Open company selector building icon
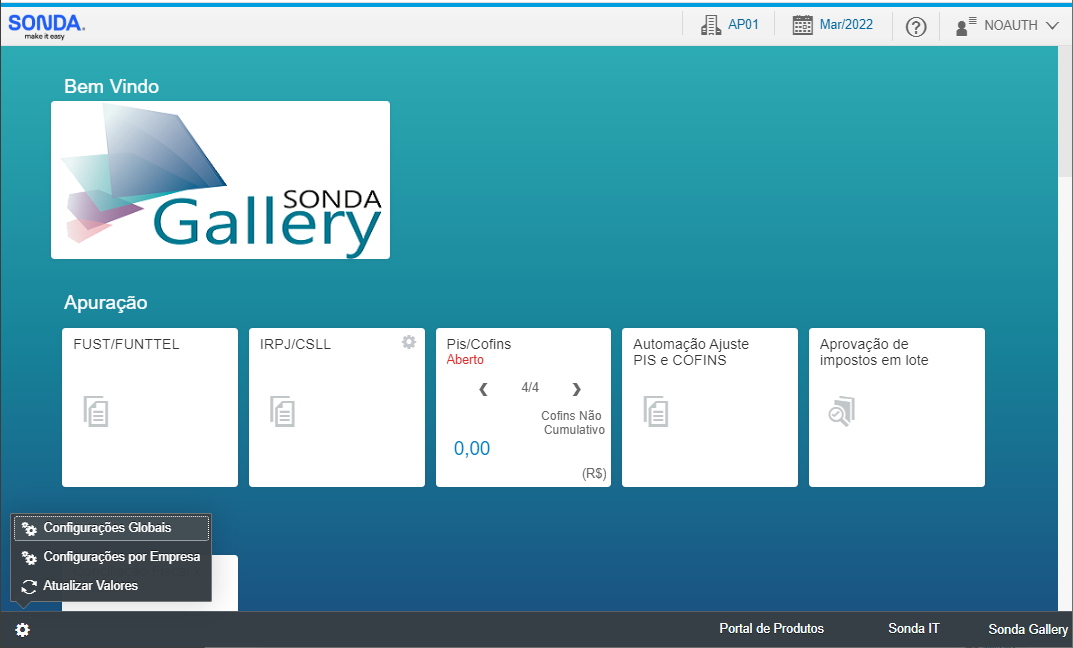1073x648 pixels. coord(711,25)
